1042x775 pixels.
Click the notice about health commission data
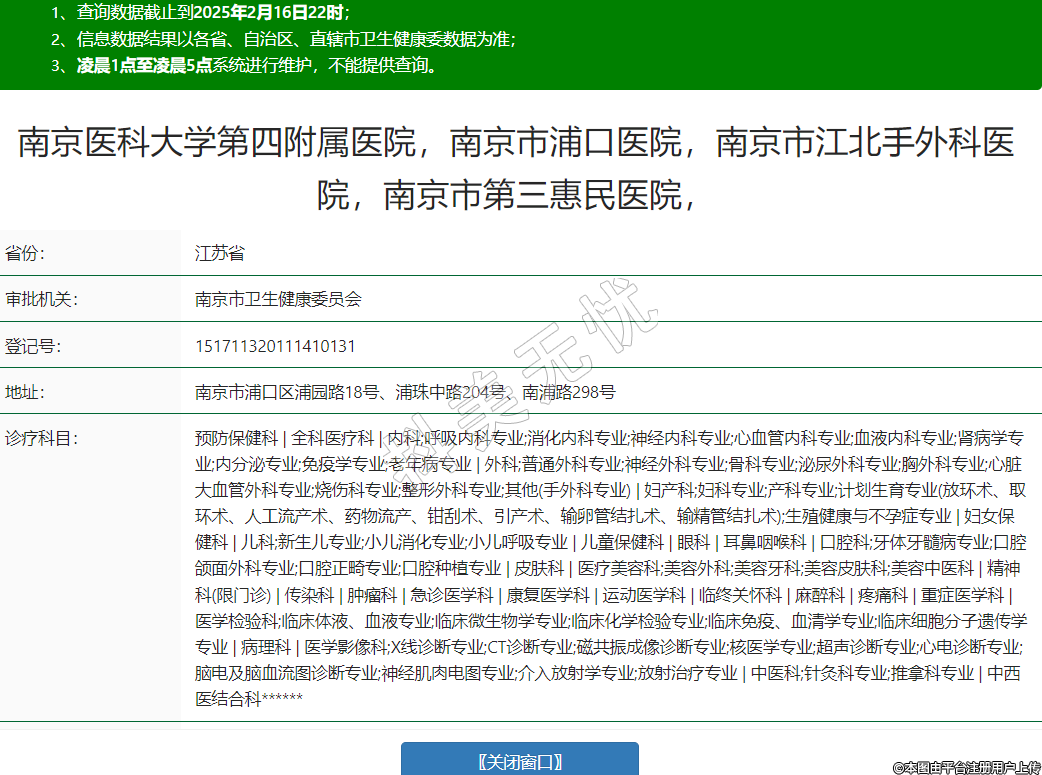(x=283, y=40)
